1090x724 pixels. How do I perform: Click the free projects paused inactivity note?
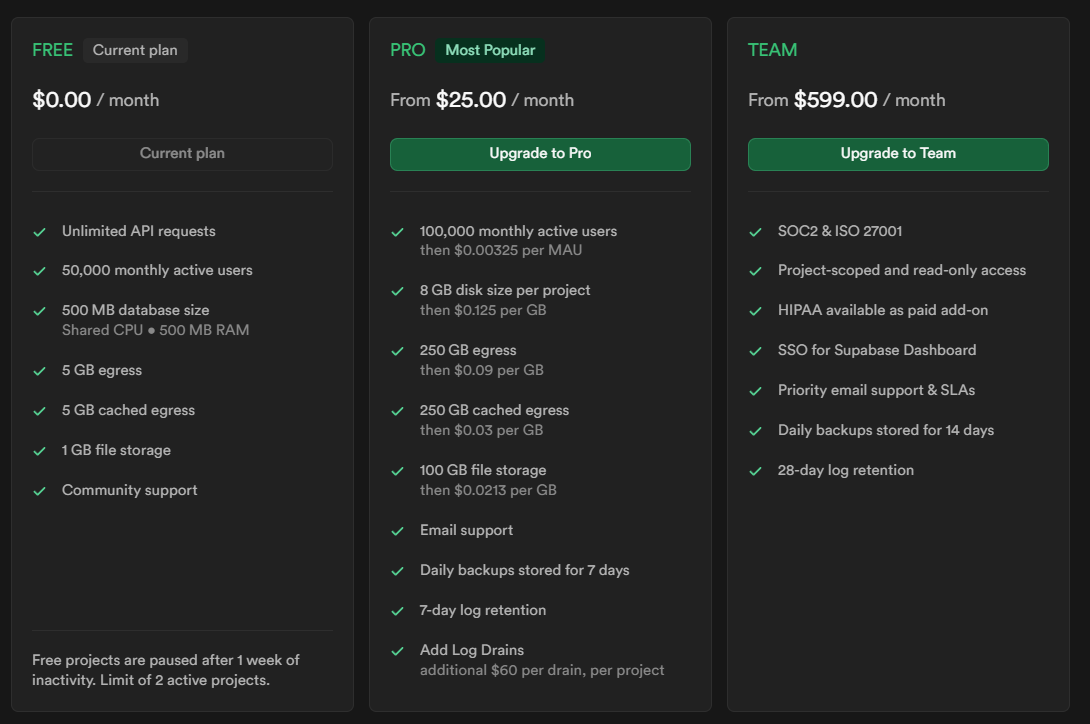[x=165, y=670]
